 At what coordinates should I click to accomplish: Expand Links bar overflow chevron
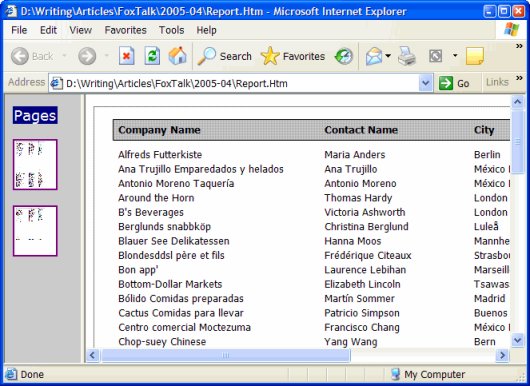(519, 78)
